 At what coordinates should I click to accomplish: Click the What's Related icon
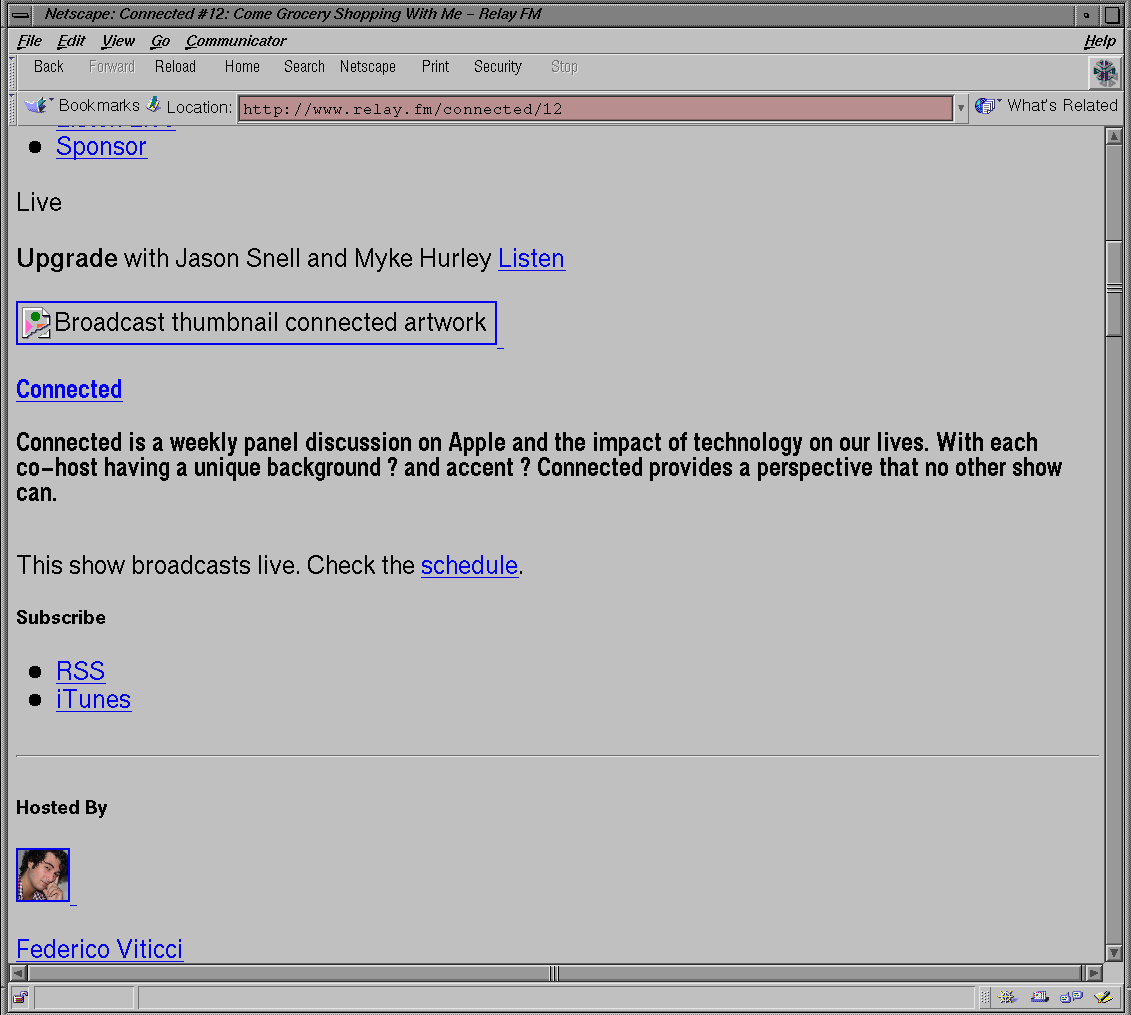pos(986,105)
